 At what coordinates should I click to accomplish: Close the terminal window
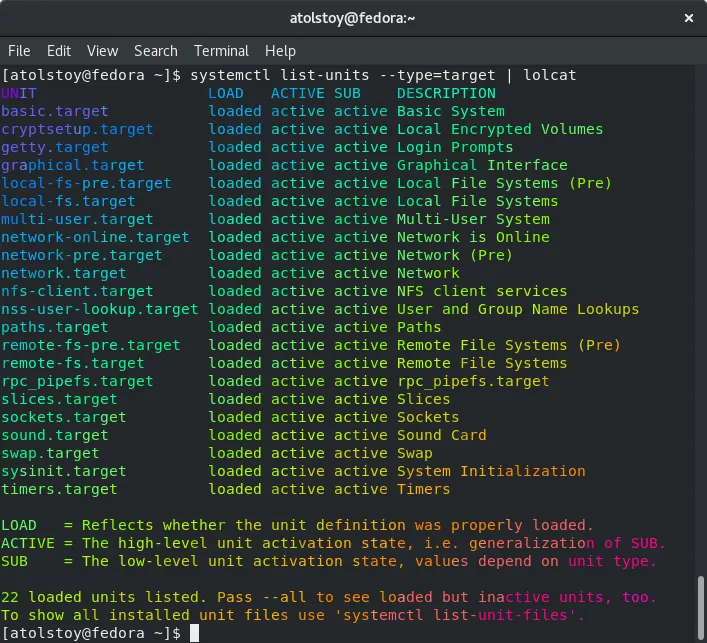(x=685, y=17)
